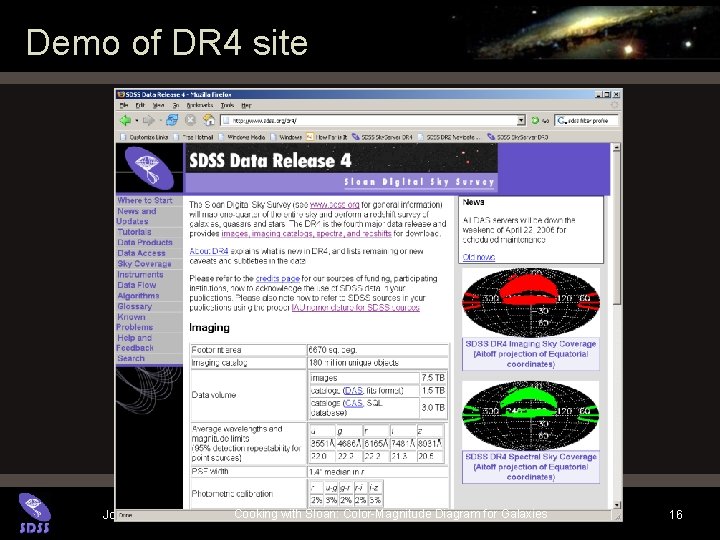Screen dimensions: 720x540
Task: Open News and Updates sidebar link
Action: click(x=136, y=216)
